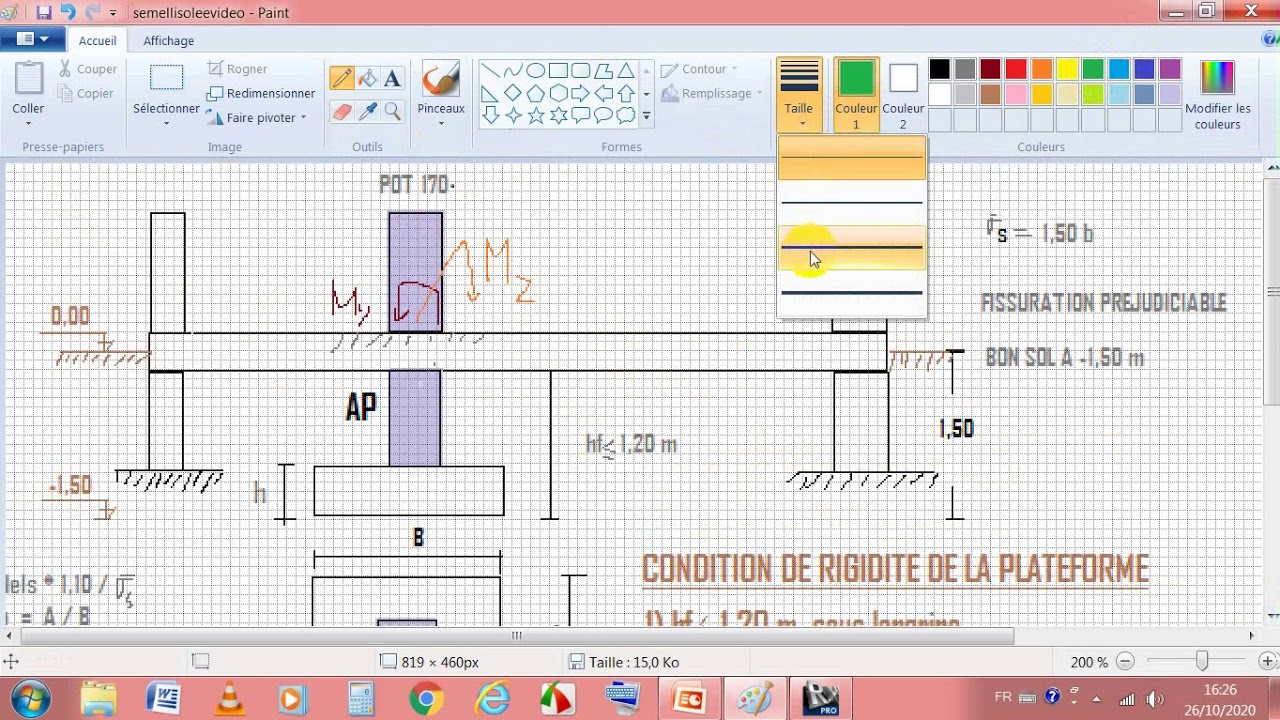
Task: Select the Text tool
Action: pyautogui.click(x=392, y=79)
